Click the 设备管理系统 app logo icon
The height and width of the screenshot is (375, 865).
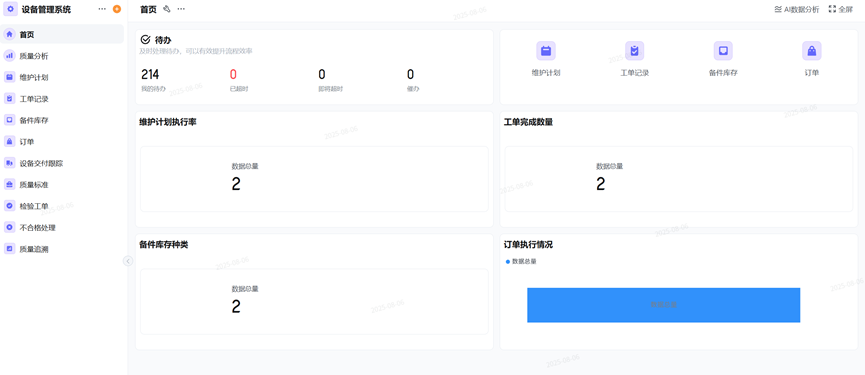tap(10, 9)
